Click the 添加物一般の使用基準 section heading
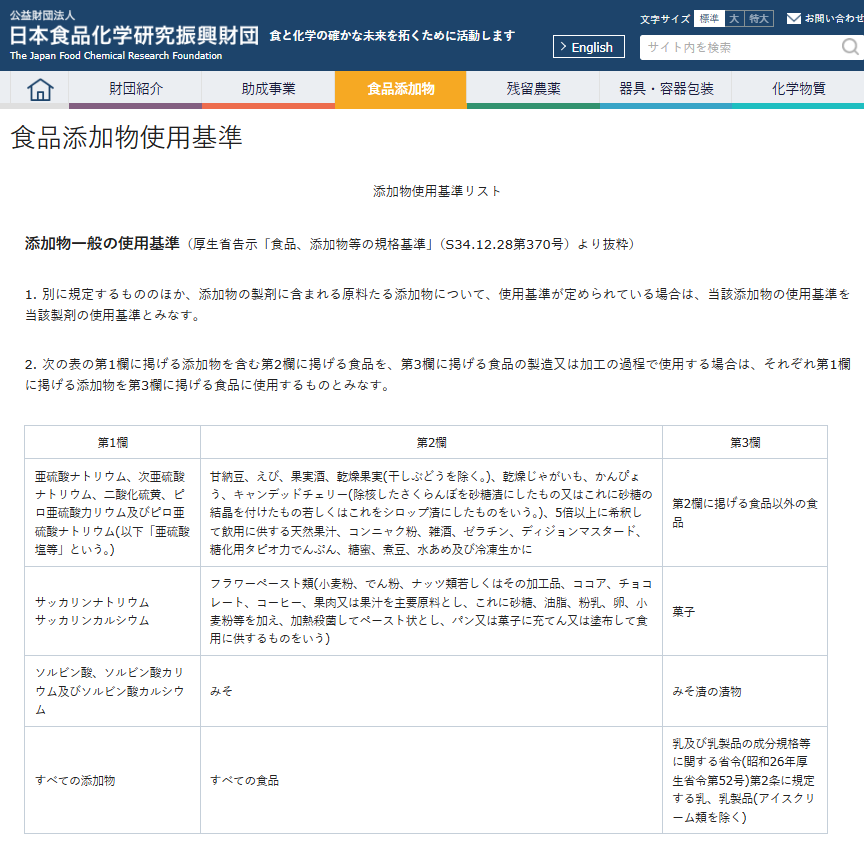The image size is (864, 853). (x=102, y=243)
